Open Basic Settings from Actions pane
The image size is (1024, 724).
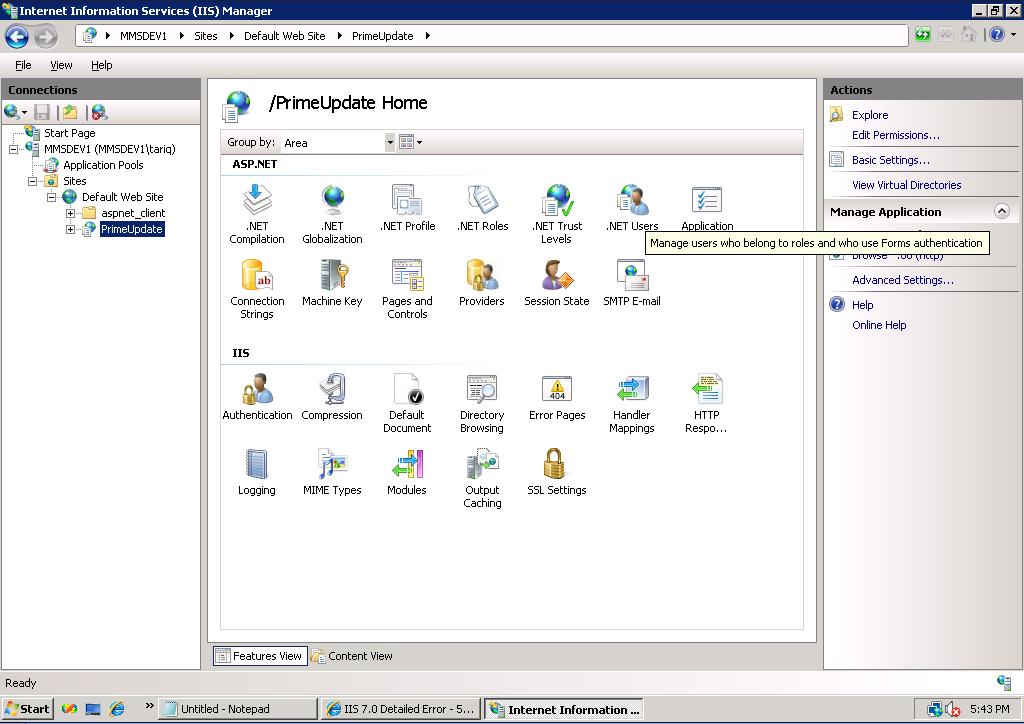891,160
